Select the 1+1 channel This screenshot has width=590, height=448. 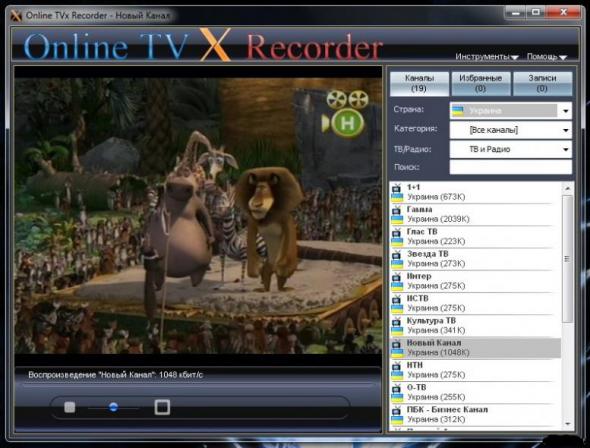tap(475, 192)
